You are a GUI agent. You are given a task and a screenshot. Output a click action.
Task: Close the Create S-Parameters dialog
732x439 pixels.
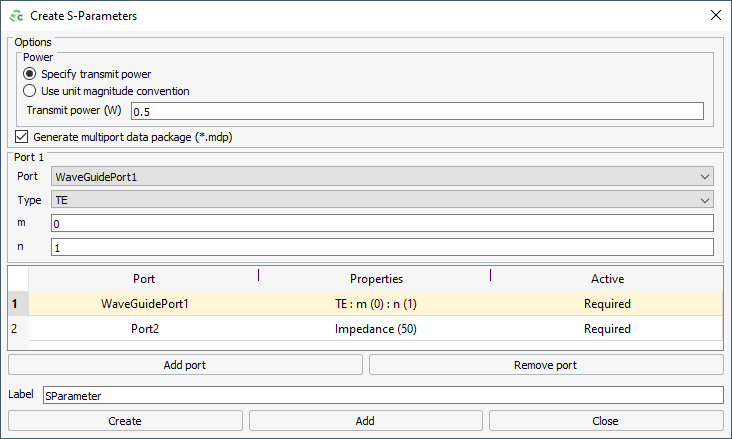point(716,15)
